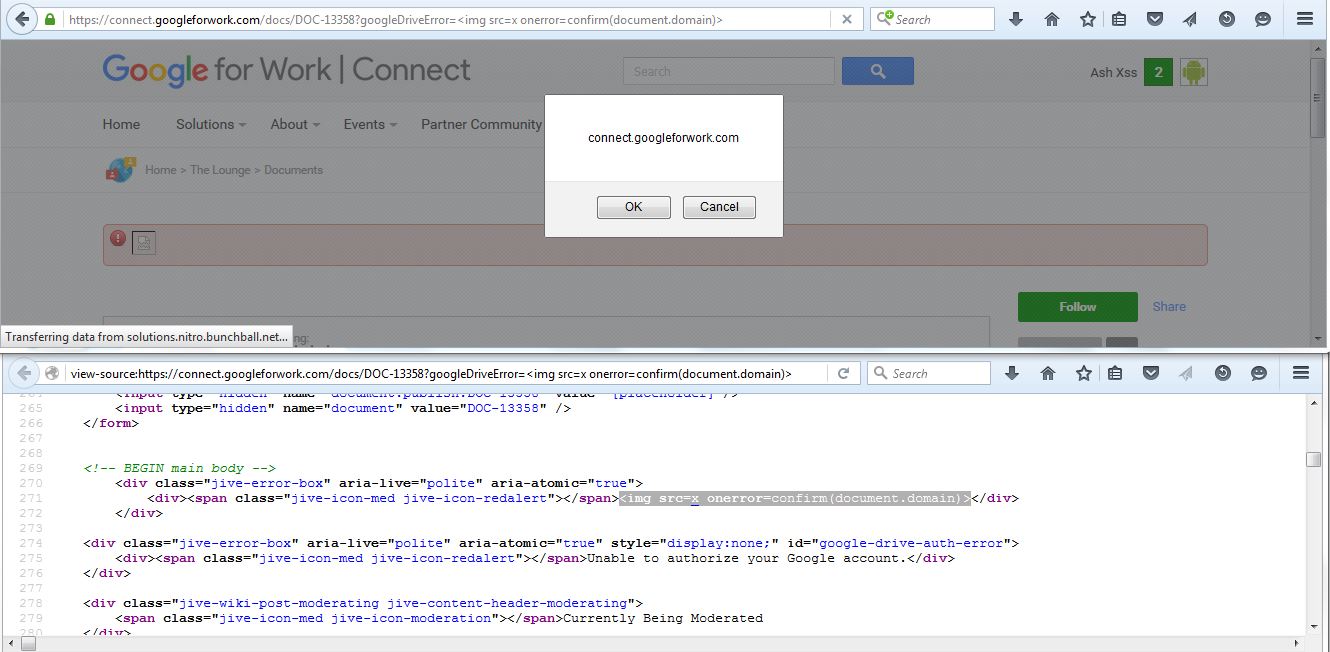Image resolution: width=1330 pixels, height=652 pixels.
Task: Click The Lounge place icon beside breadcrumbs
Action: (x=120, y=170)
